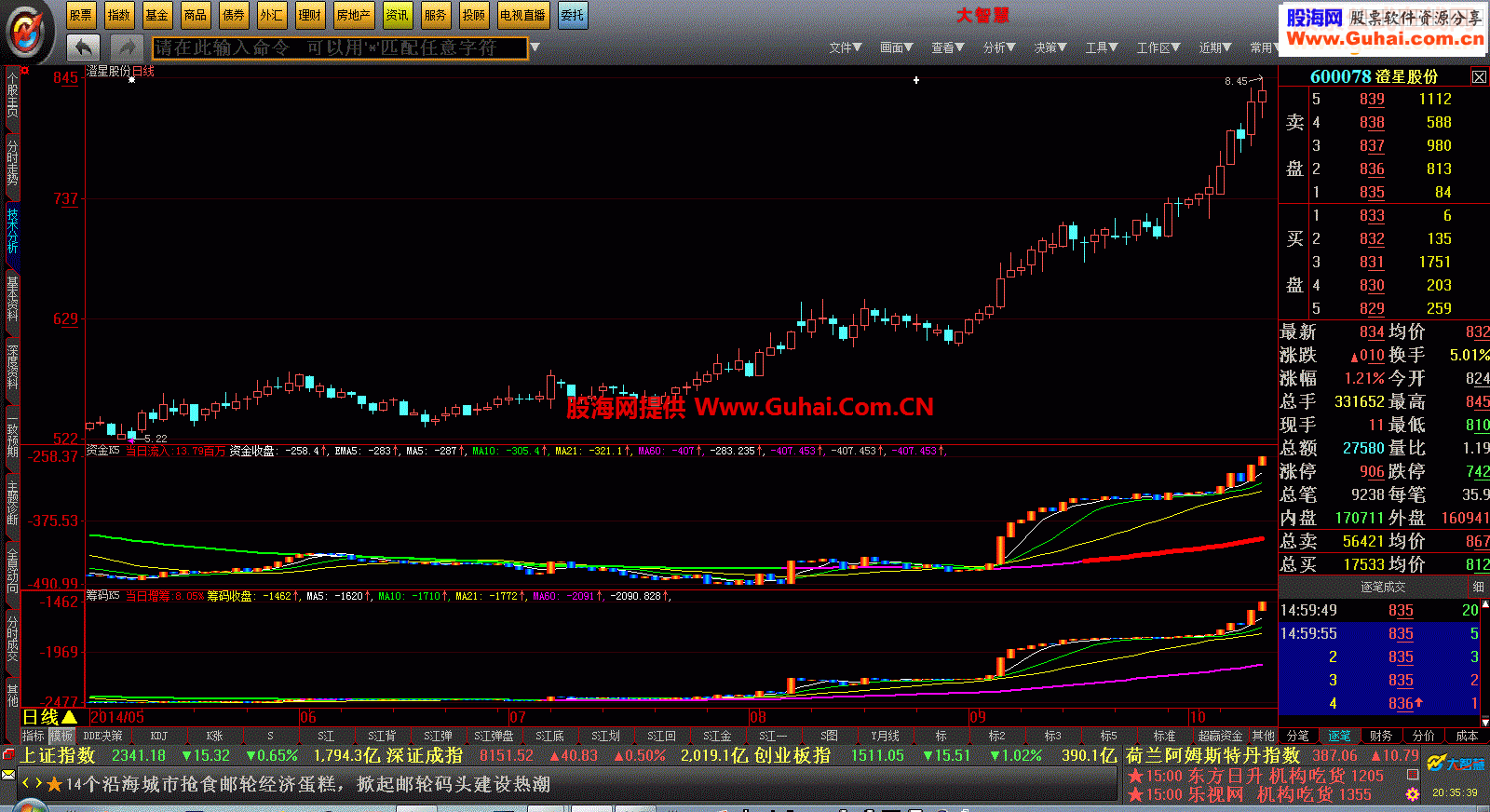The image size is (1490, 812).
Task: Go back with the left arrow icon
Action: point(83,47)
